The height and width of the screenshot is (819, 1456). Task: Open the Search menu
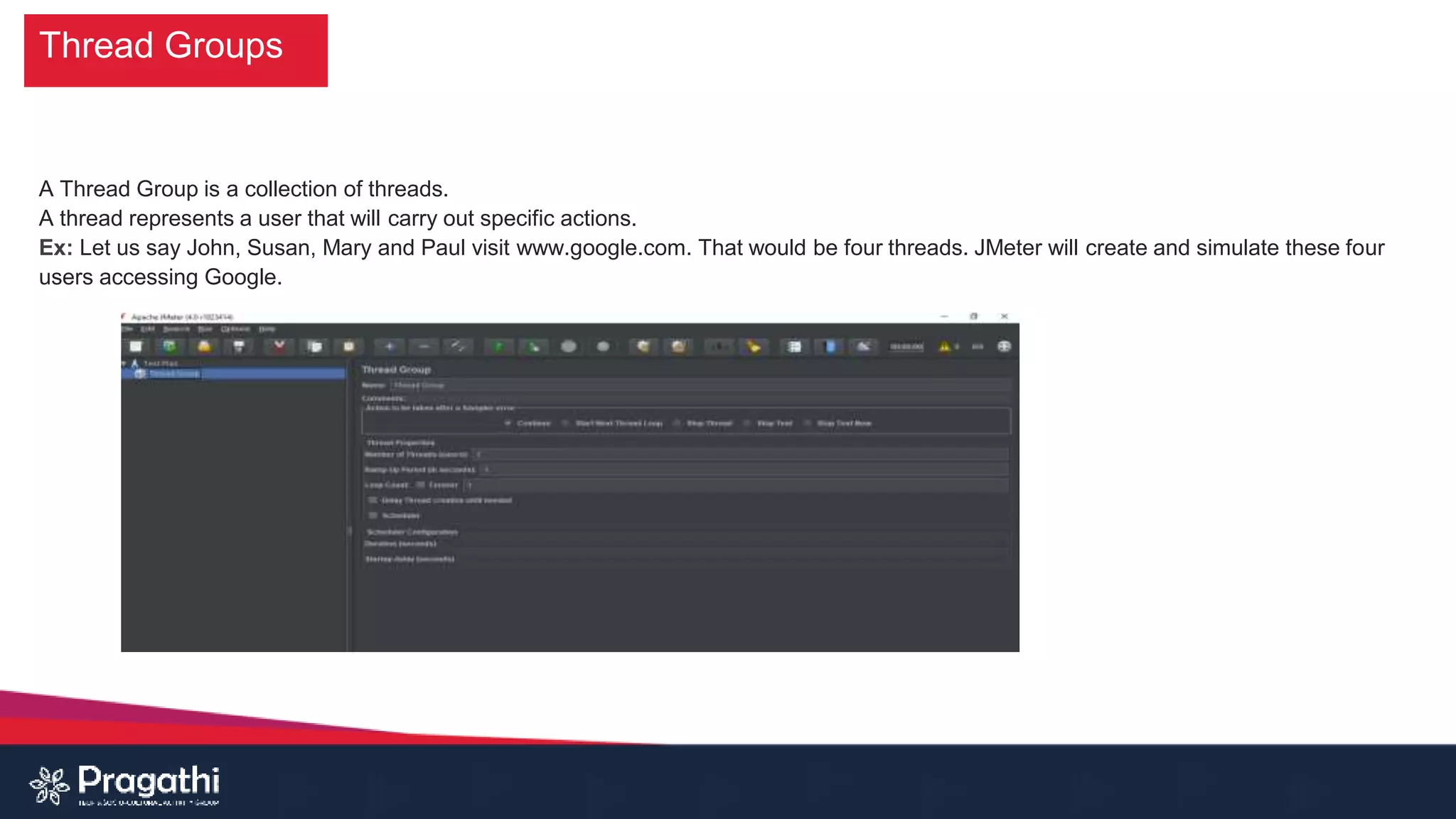(176, 329)
